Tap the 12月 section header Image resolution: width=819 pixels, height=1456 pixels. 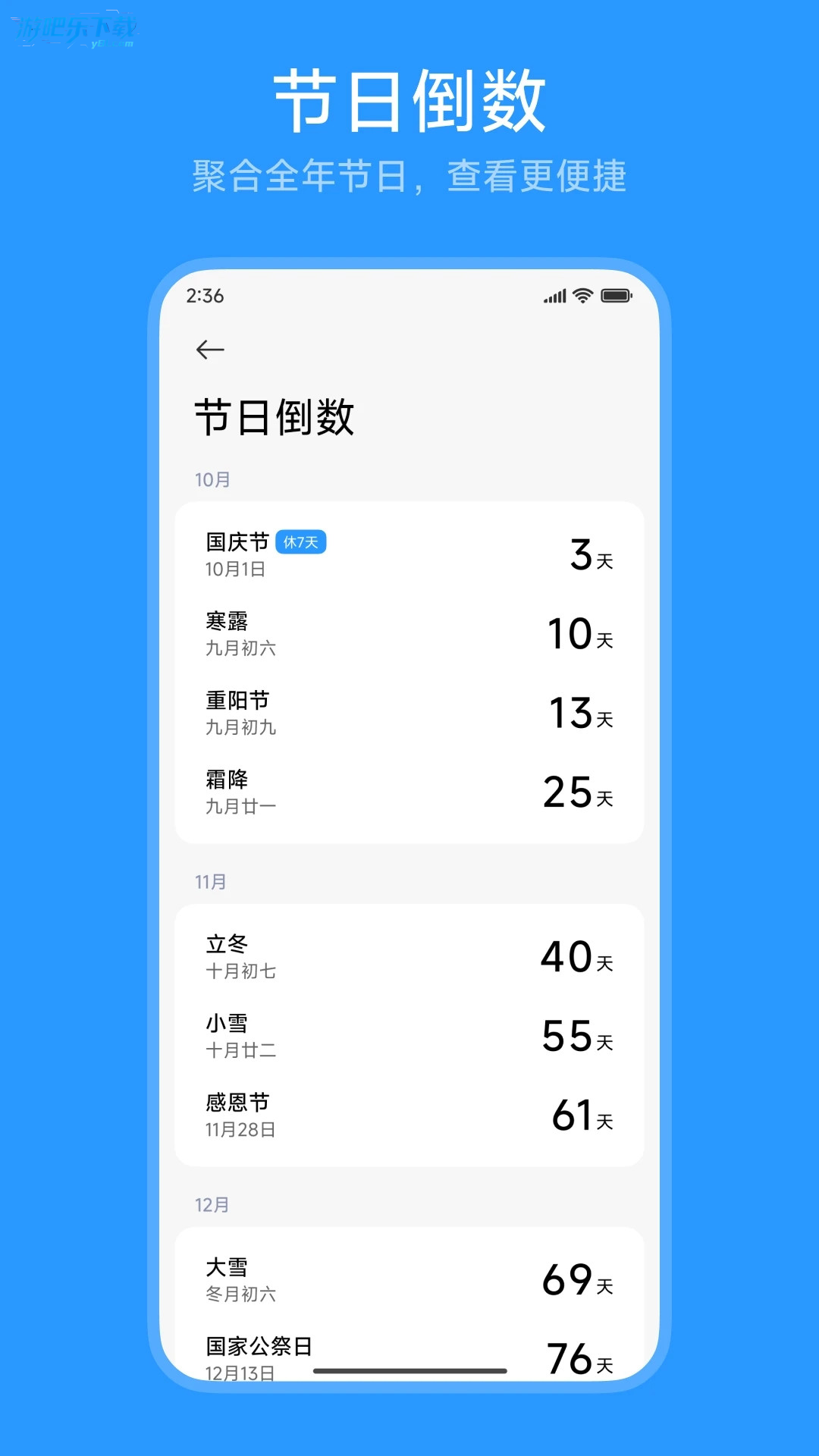pyautogui.click(x=212, y=1205)
